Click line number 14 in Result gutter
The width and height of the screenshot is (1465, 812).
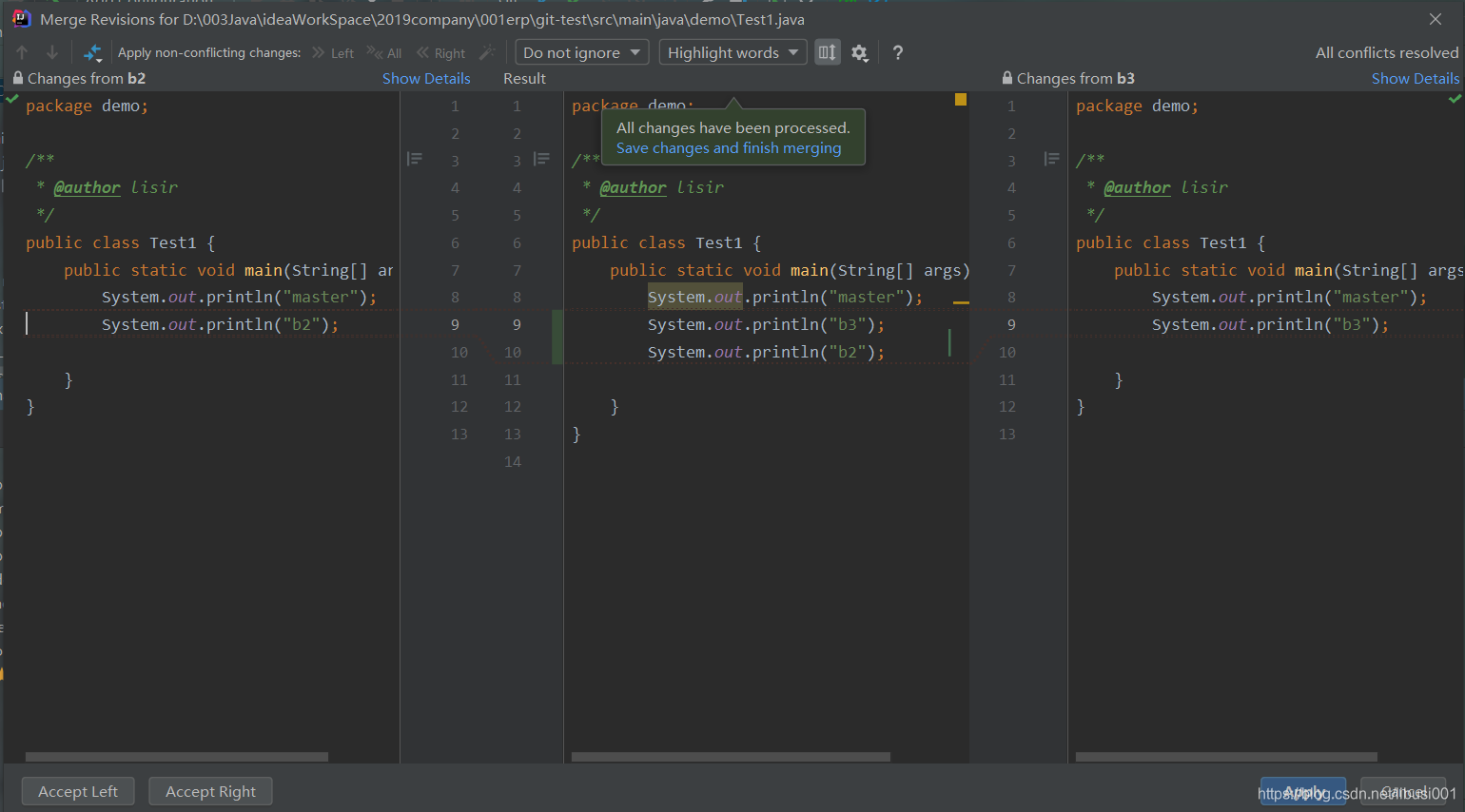[513, 462]
